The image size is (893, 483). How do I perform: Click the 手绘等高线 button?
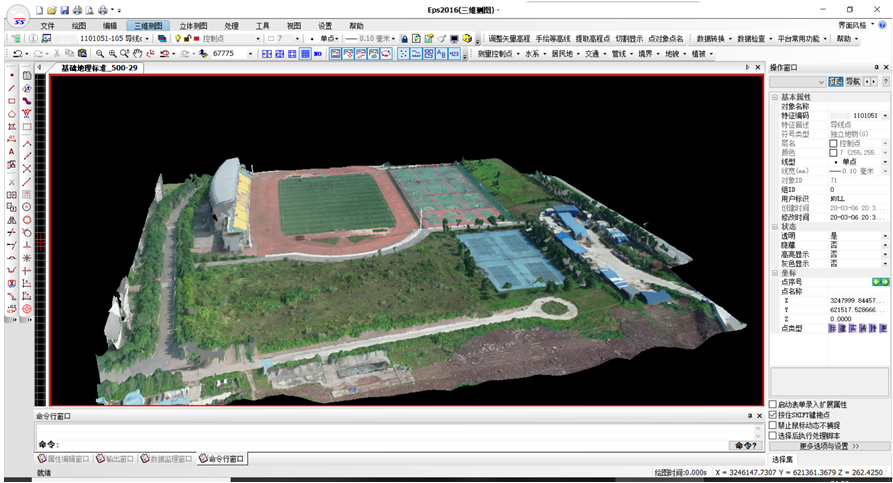(x=552, y=39)
